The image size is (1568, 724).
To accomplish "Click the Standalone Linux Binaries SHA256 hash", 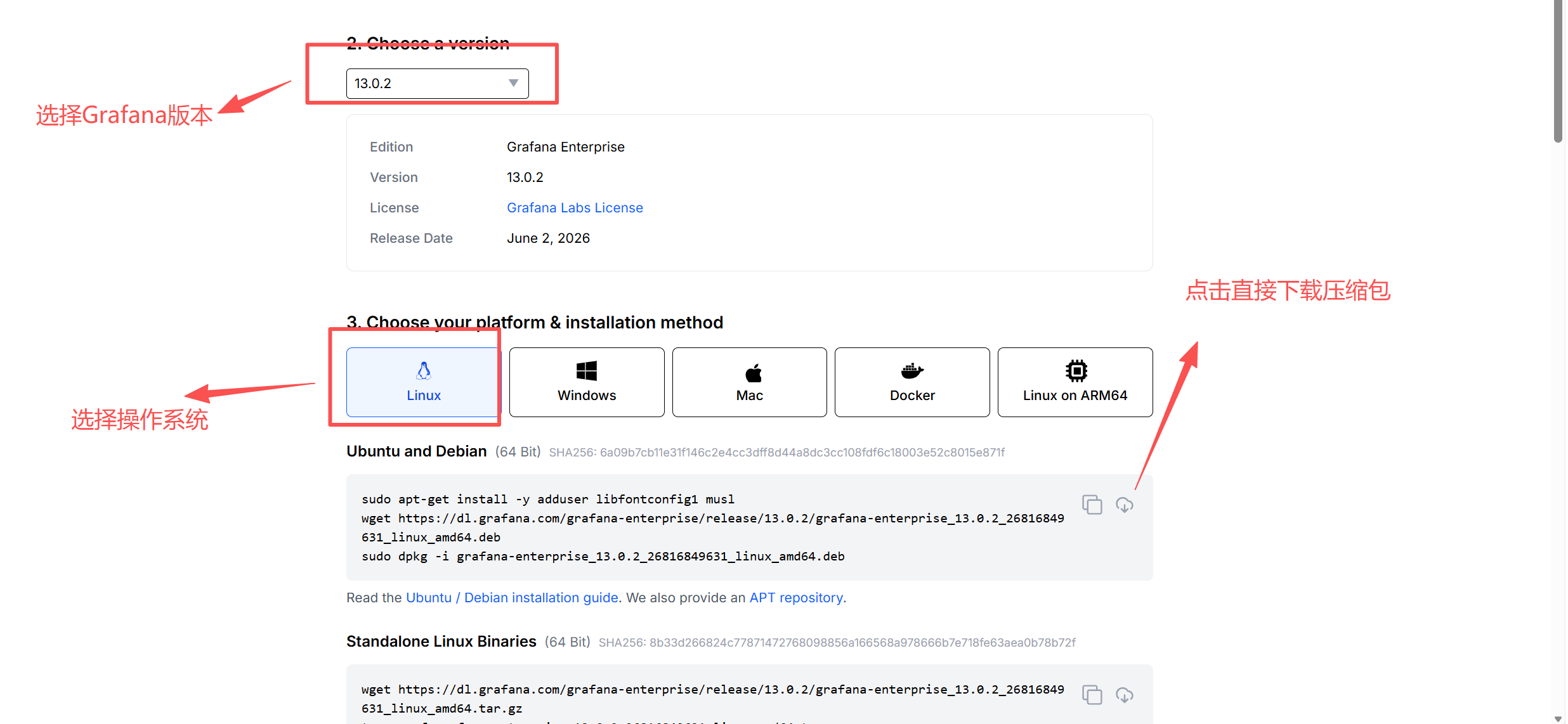I will point(837,643).
